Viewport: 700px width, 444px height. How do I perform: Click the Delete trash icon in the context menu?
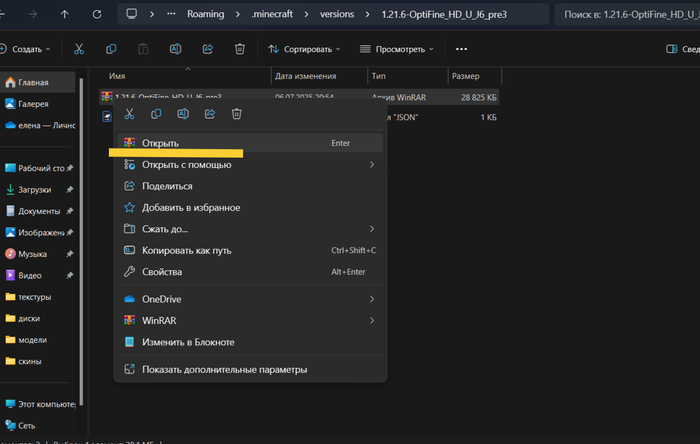point(237,114)
